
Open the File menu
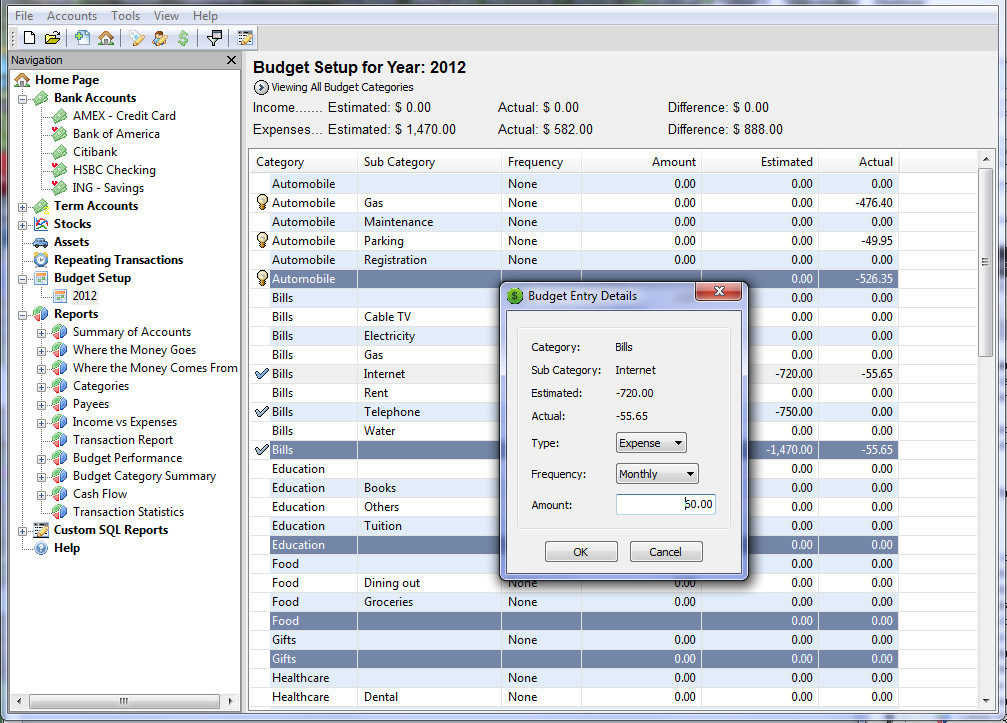click(24, 15)
